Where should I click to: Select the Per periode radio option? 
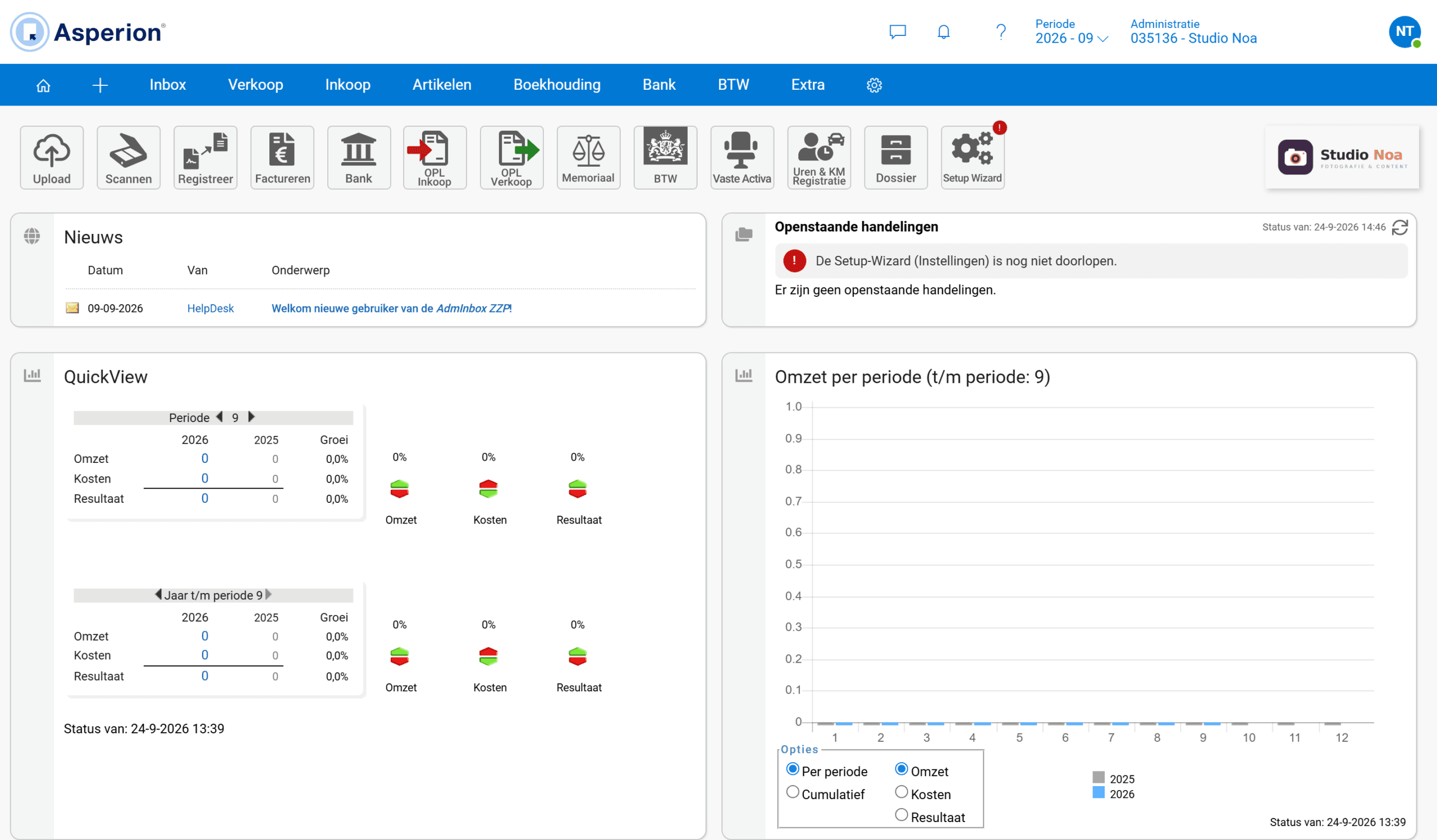click(793, 769)
